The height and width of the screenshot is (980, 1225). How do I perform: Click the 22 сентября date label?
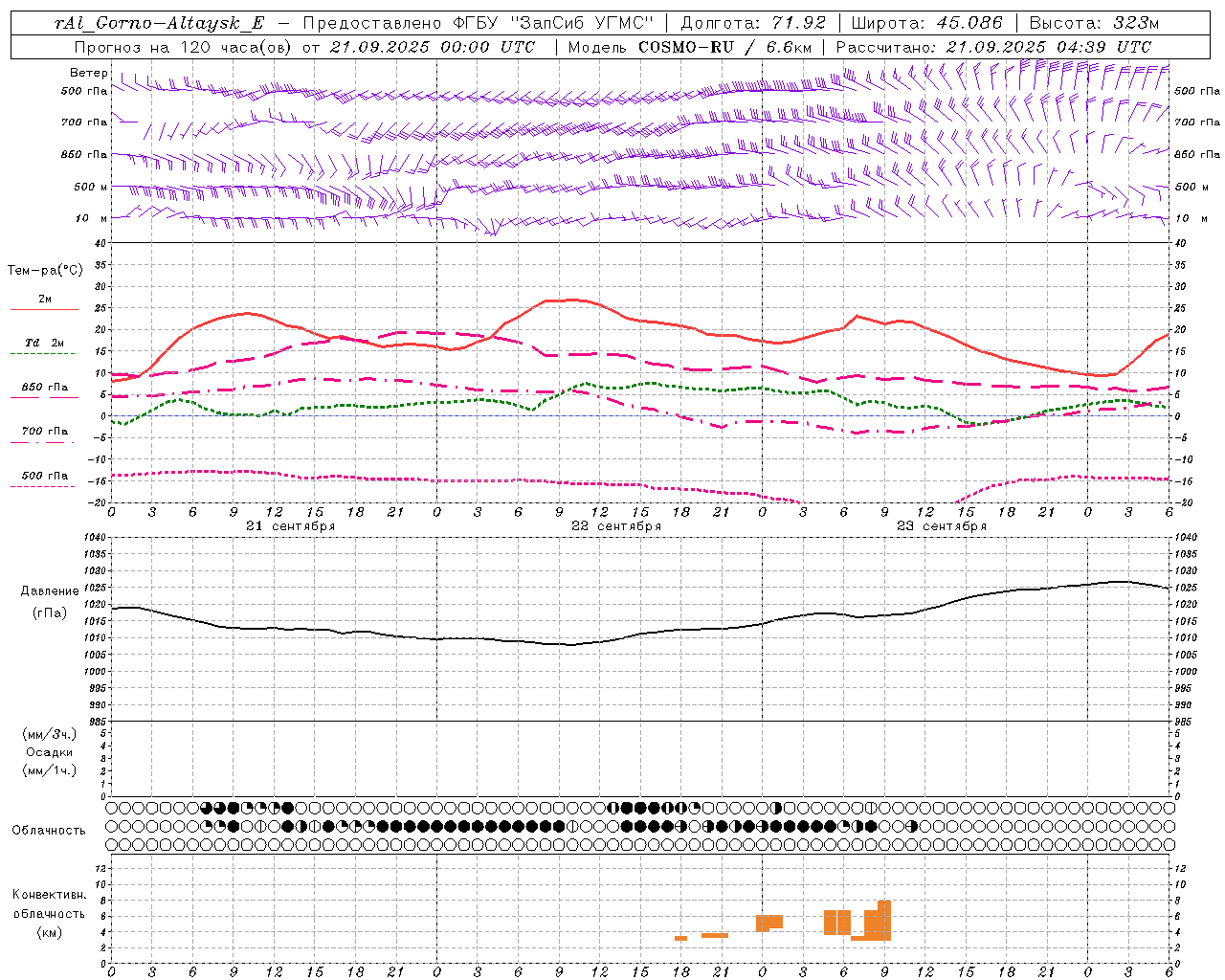[x=616, y=526]
